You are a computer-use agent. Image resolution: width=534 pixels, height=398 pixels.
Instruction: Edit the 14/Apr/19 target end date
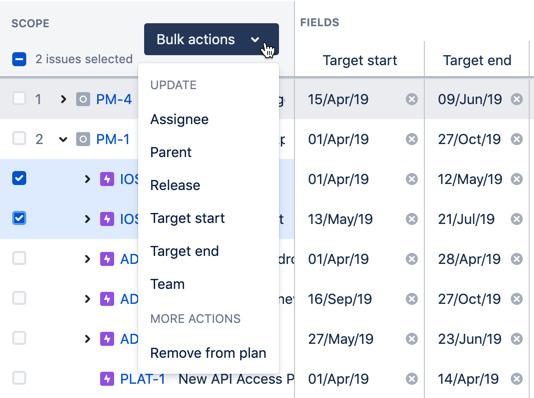click(x=468, y=379)
